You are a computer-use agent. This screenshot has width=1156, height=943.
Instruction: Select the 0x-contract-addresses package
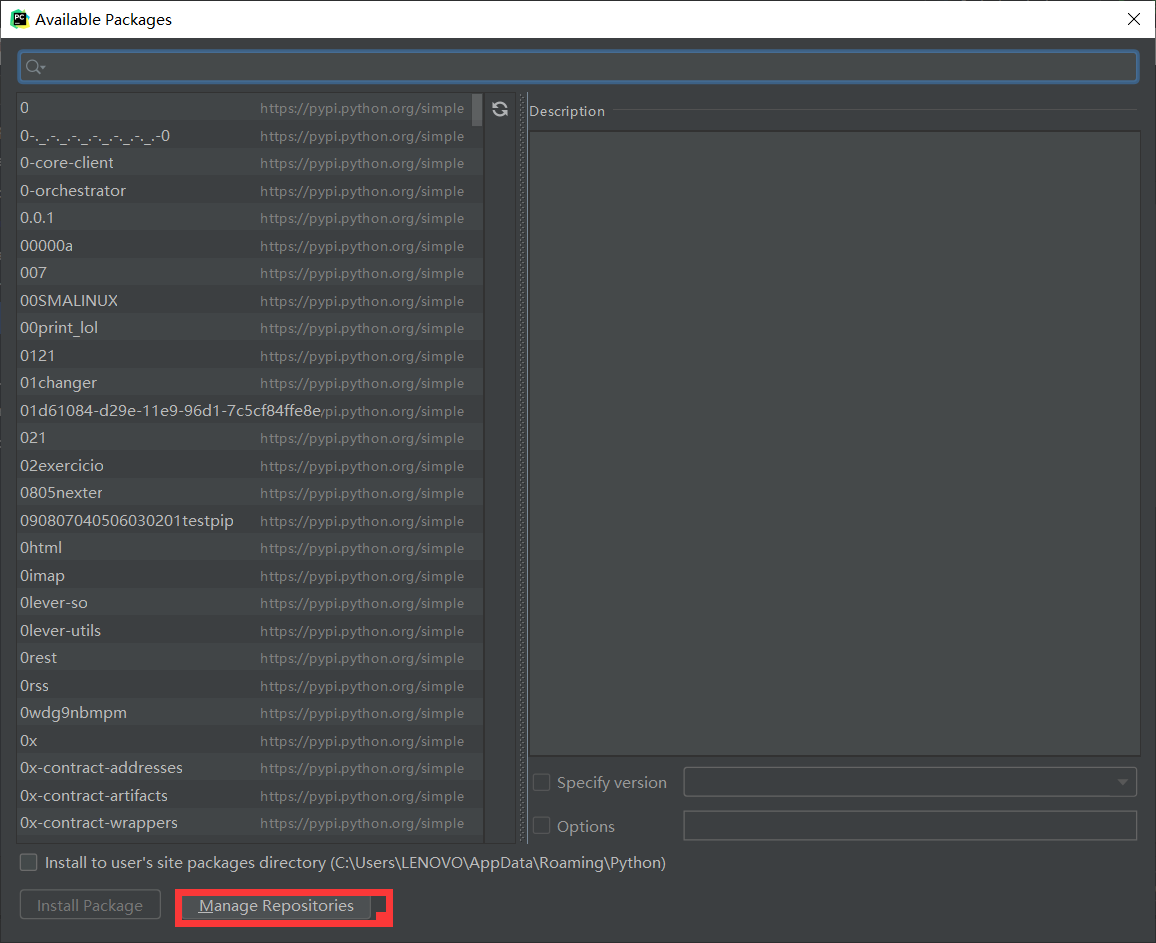tap(250, 768)
